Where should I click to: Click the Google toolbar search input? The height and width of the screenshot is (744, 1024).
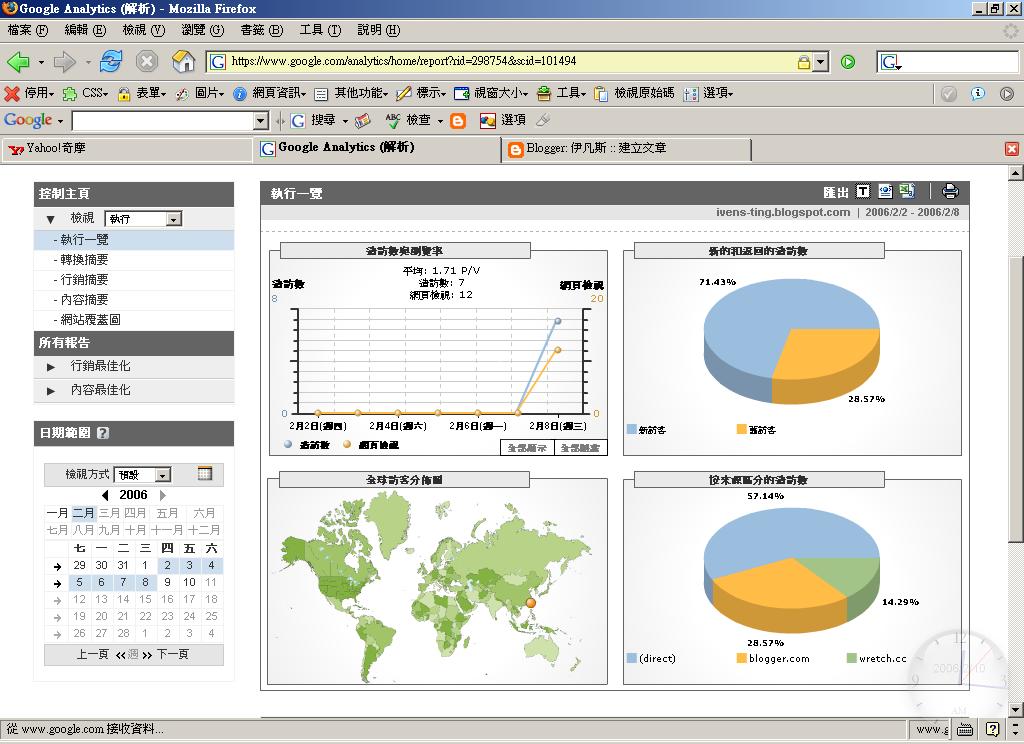click(163, 121)
